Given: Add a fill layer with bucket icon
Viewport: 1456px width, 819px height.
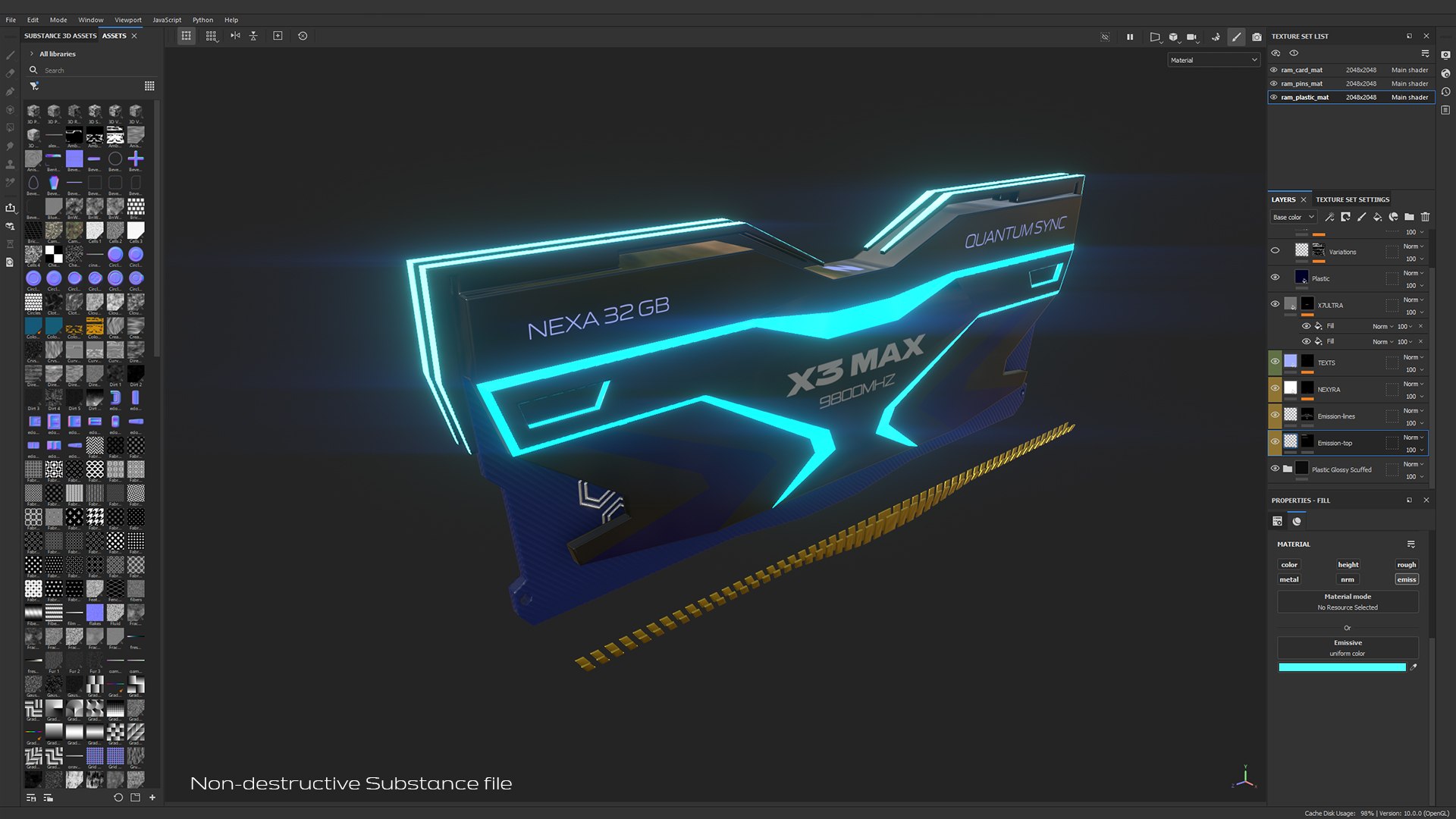Looking at the screenshot, I should (x=1377, y=217).
